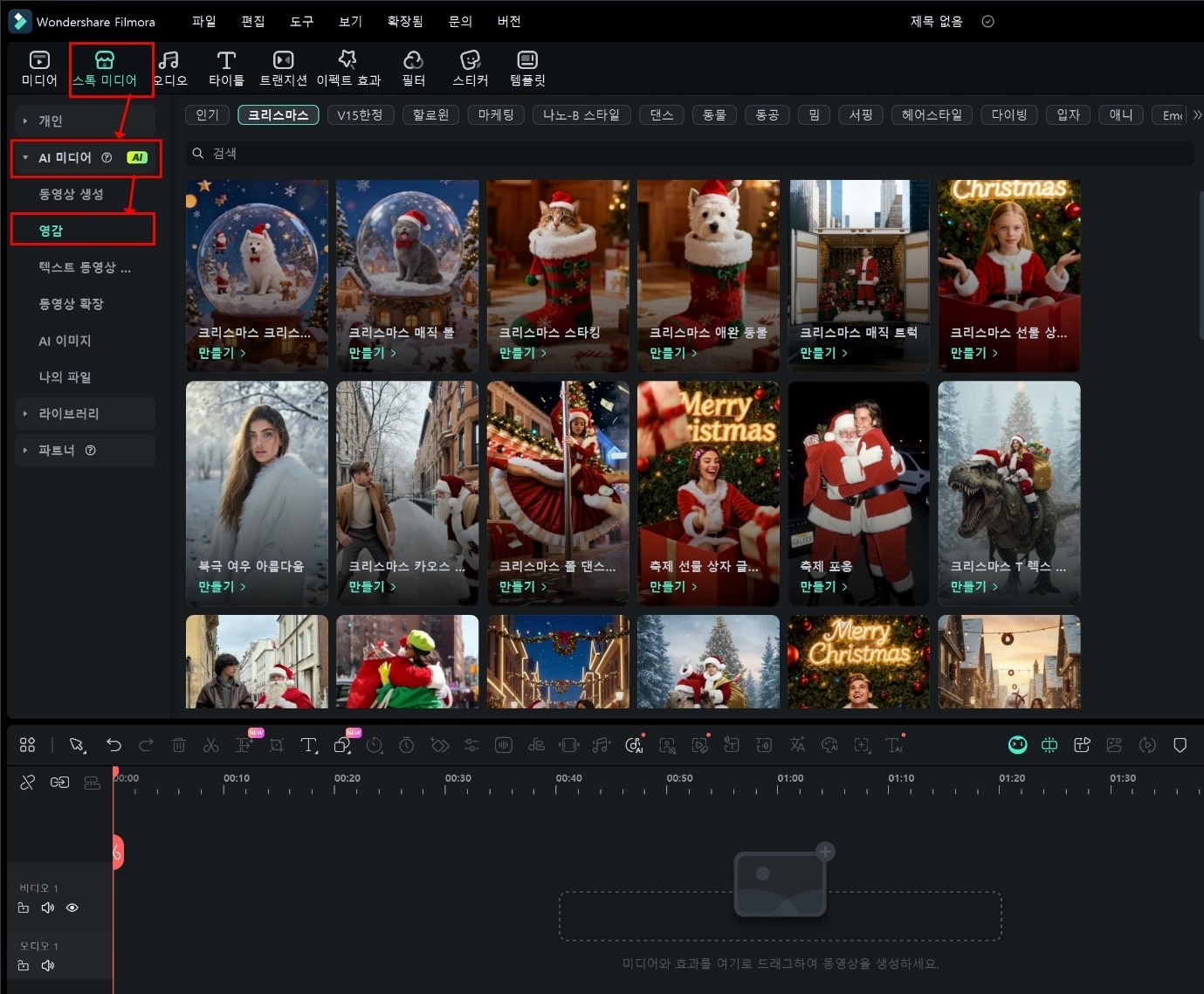Click 만들기 under 크리스마스 스타킹
Viewport: 1204px width, 994px height.
pyautogui.click(x=522, y=353)
